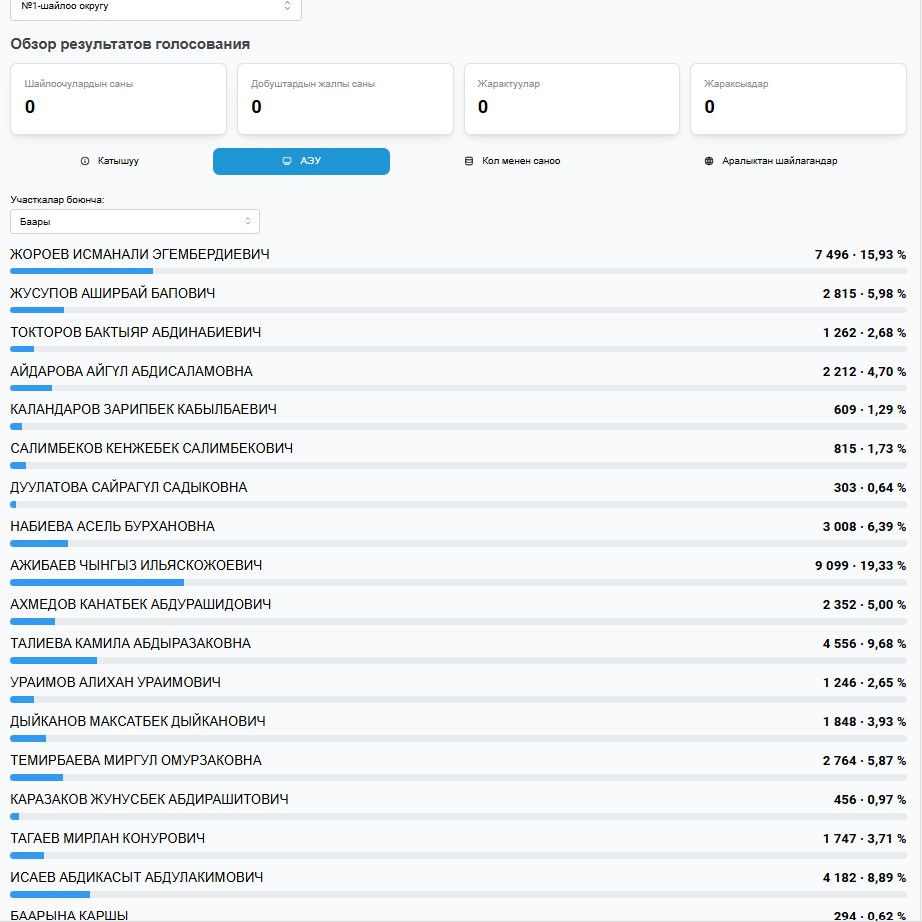Select candidate ТЕМИРБАЕВА МИРГУЛ ОМУРЗАКОВНА

(136, 761)
